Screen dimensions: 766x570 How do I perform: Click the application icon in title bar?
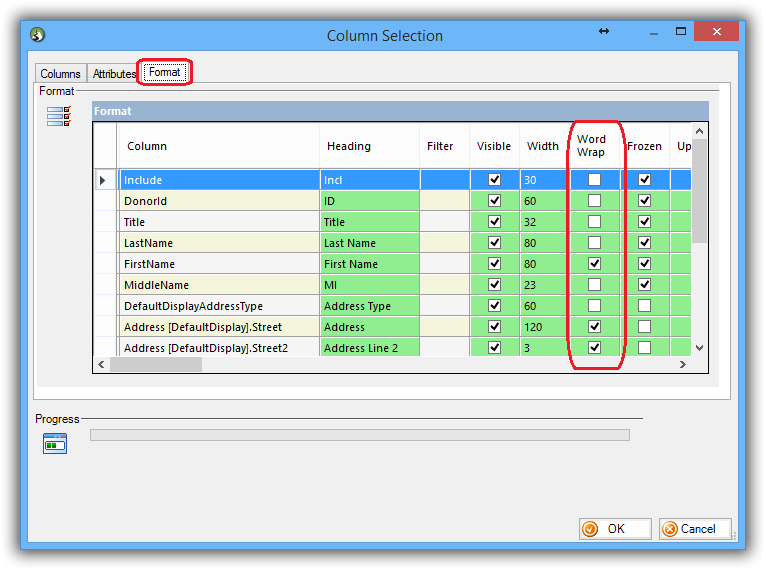tap(38, 36)
